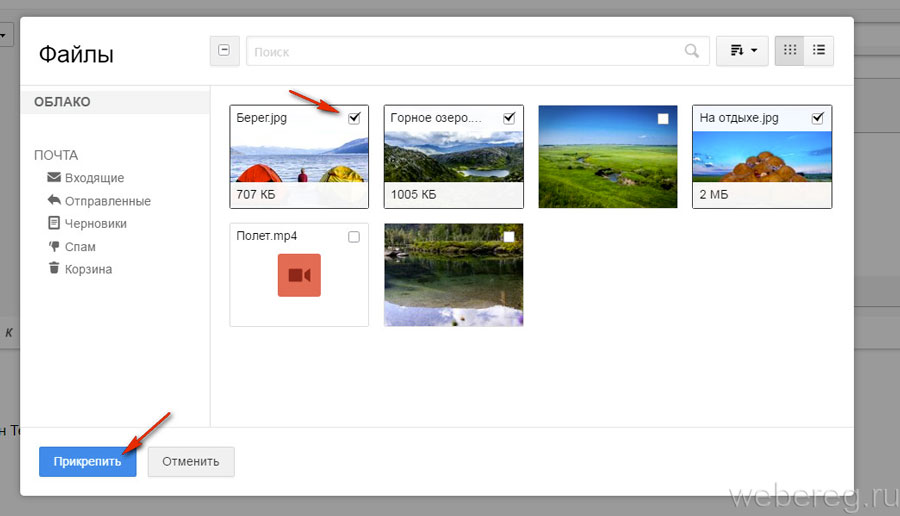Image resolution: width=900 pixels, height=516 pixels.
Task: Switch to list view
Action: pyautogui.click(x=819, y=51)
